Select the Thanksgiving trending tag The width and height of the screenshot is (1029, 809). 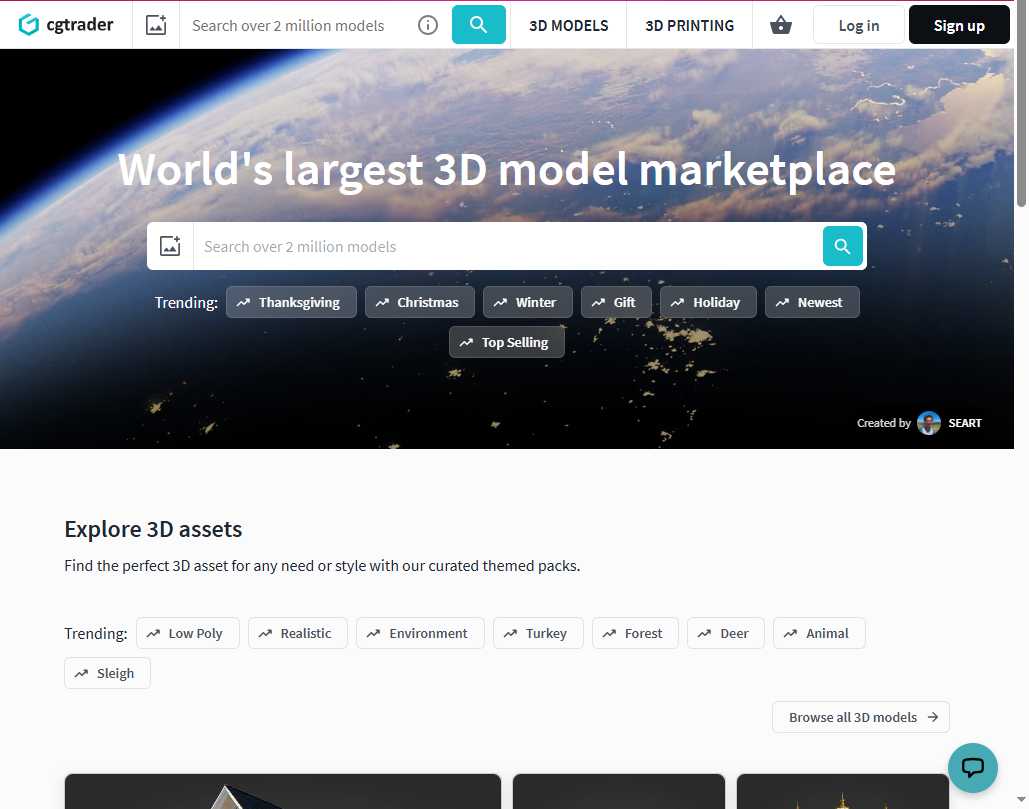coord(291,302)
